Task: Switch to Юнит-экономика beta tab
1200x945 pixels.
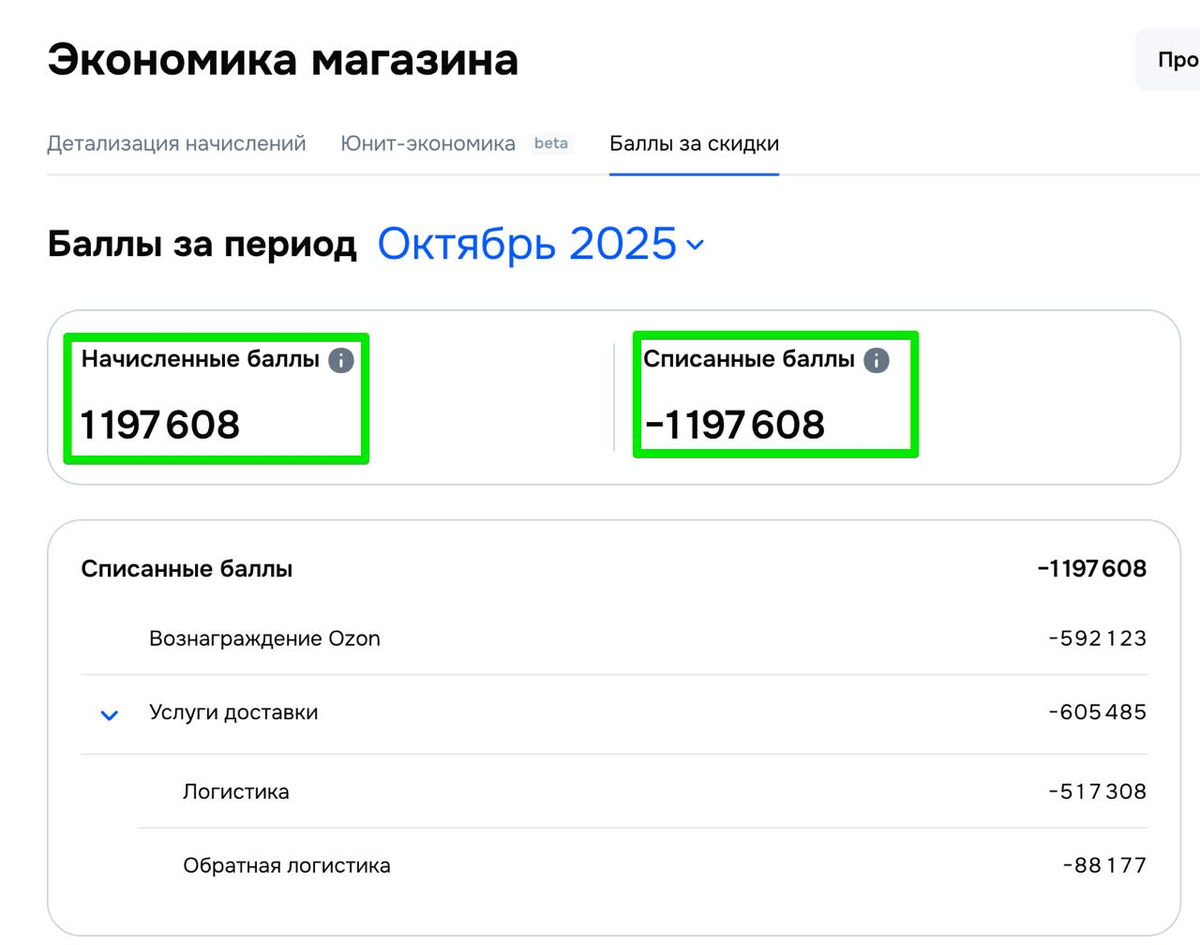Action: pyautogui.click(x=456, y=143)
